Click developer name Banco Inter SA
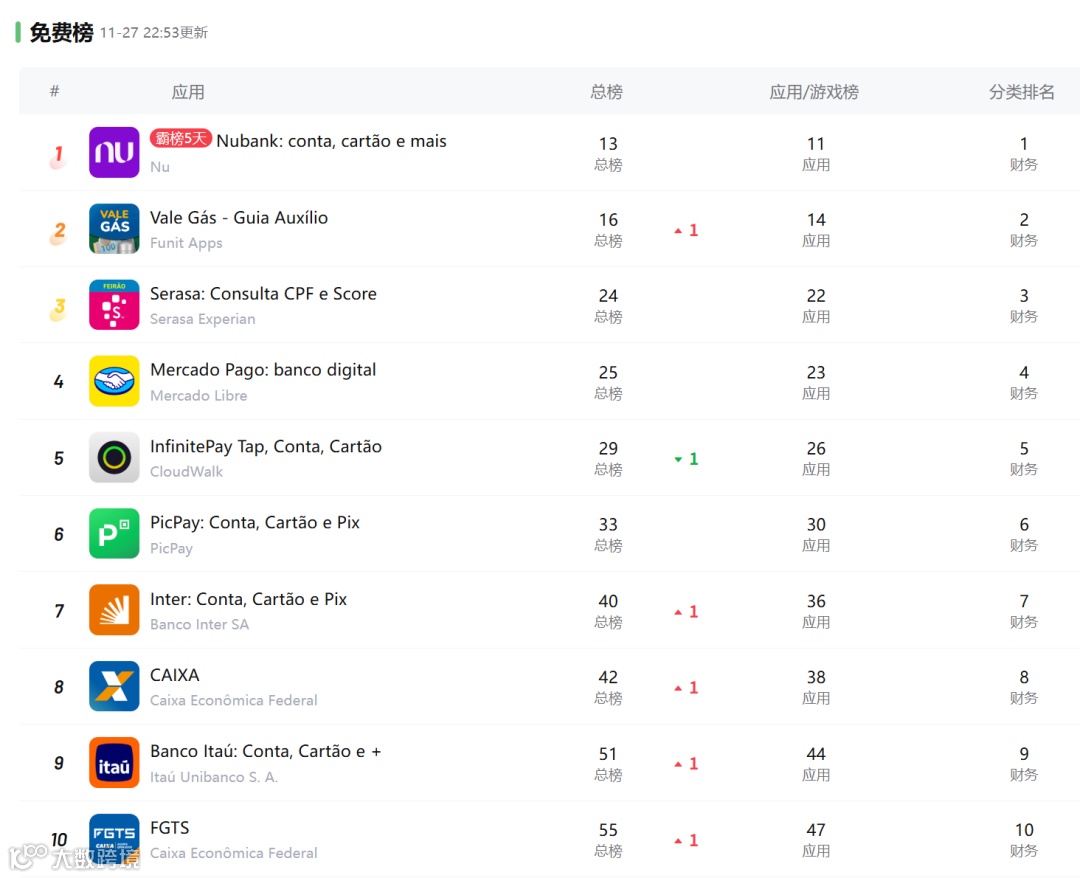 coord(200,624)
